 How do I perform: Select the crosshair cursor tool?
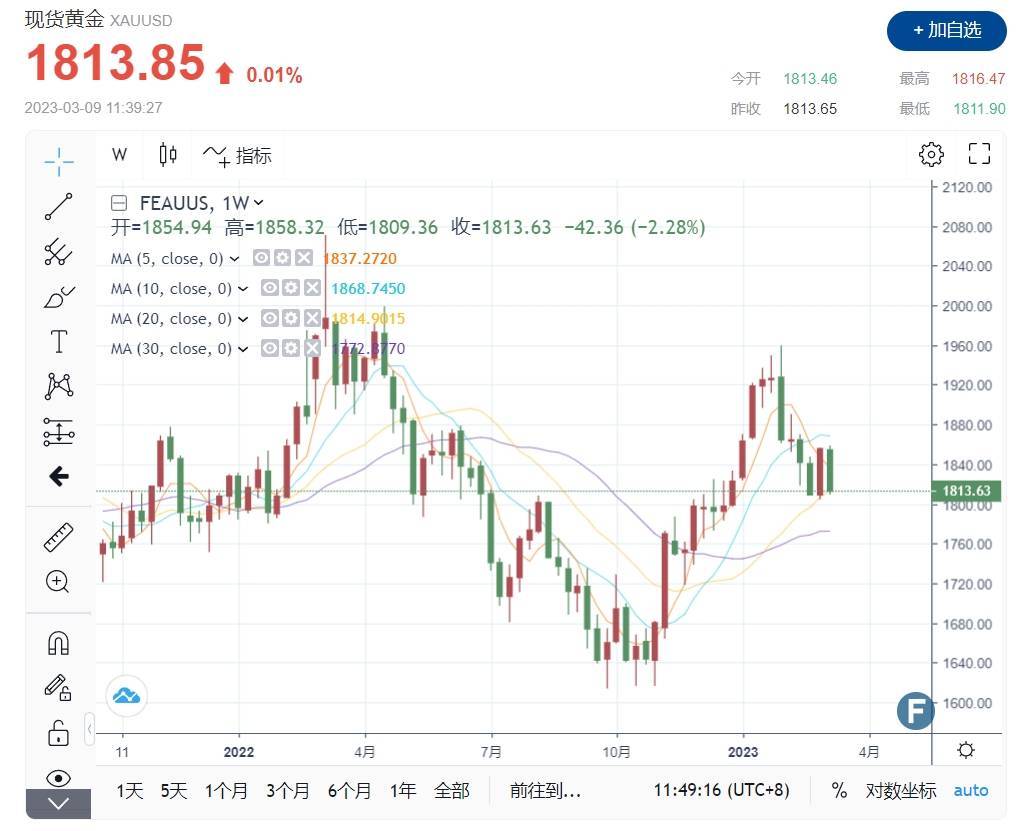(x=59, y=160)
